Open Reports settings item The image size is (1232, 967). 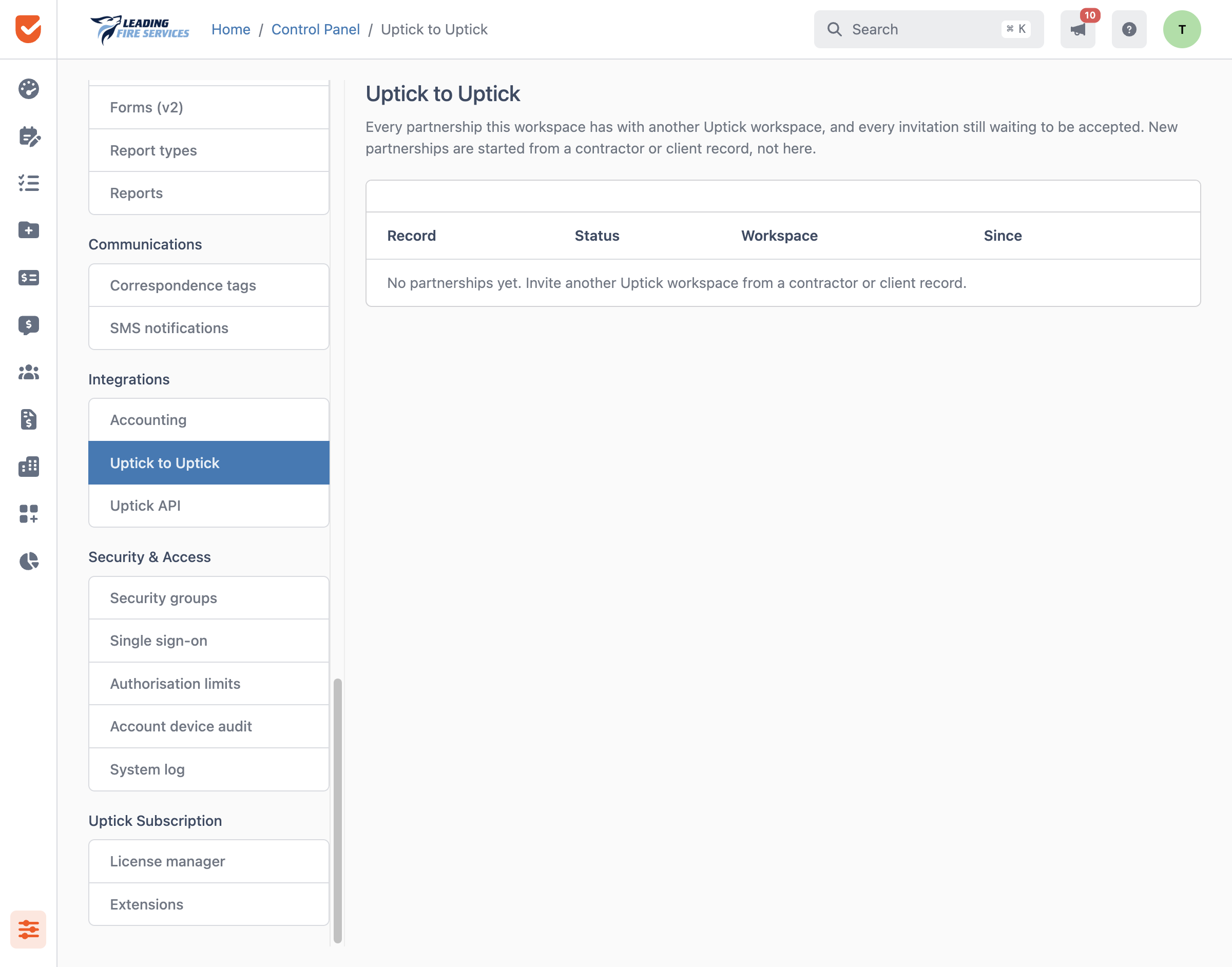click(209, 193)
